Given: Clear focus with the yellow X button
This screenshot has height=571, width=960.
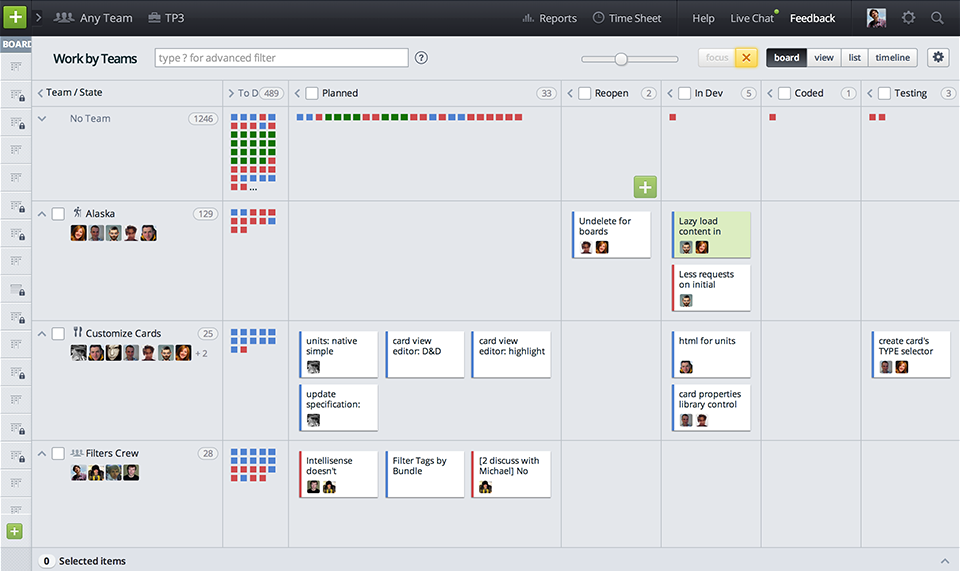Looking at the screenshot, I should pos(746,58).
